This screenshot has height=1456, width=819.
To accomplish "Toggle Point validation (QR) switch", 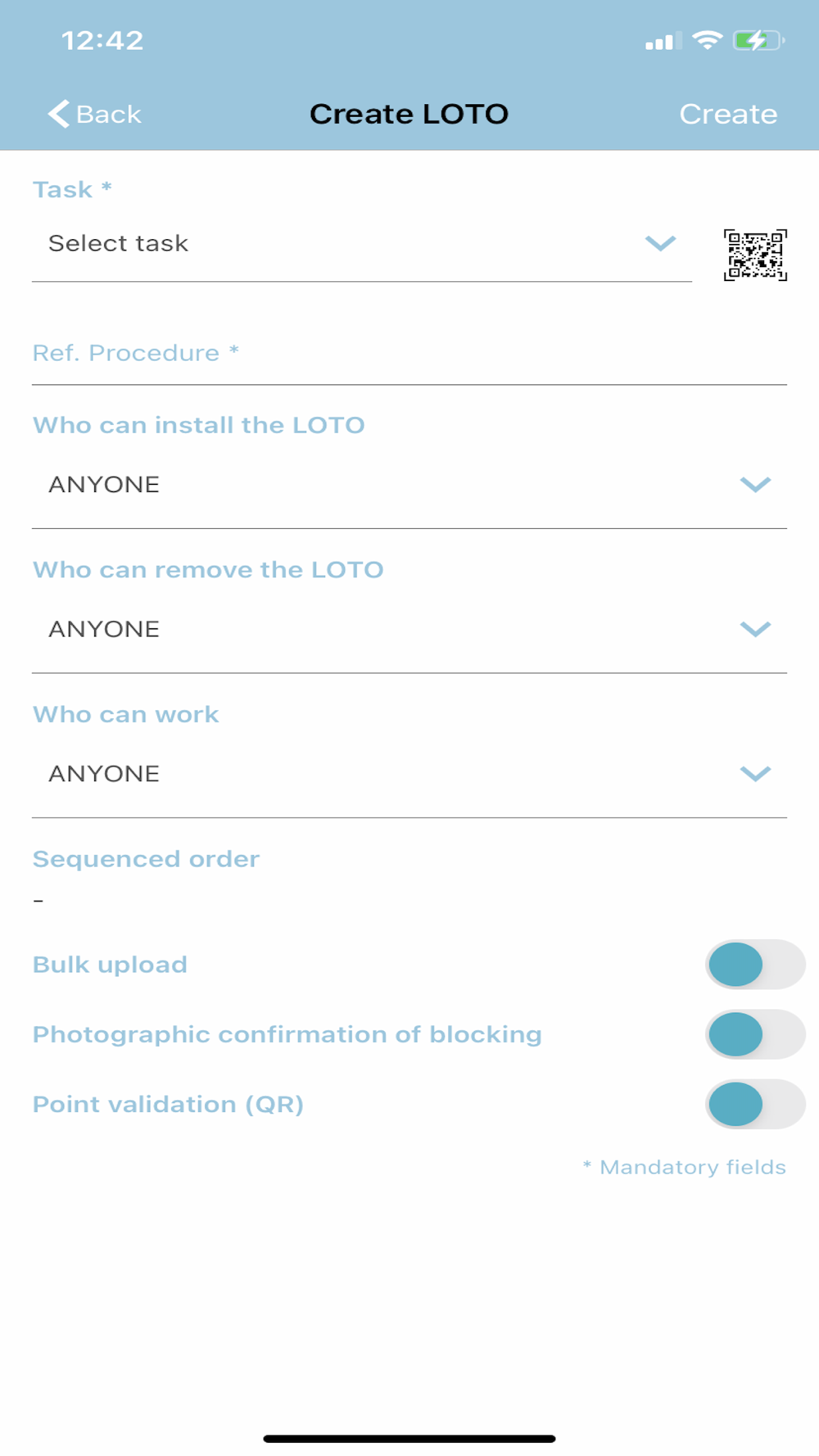I will click(754, 1104).
